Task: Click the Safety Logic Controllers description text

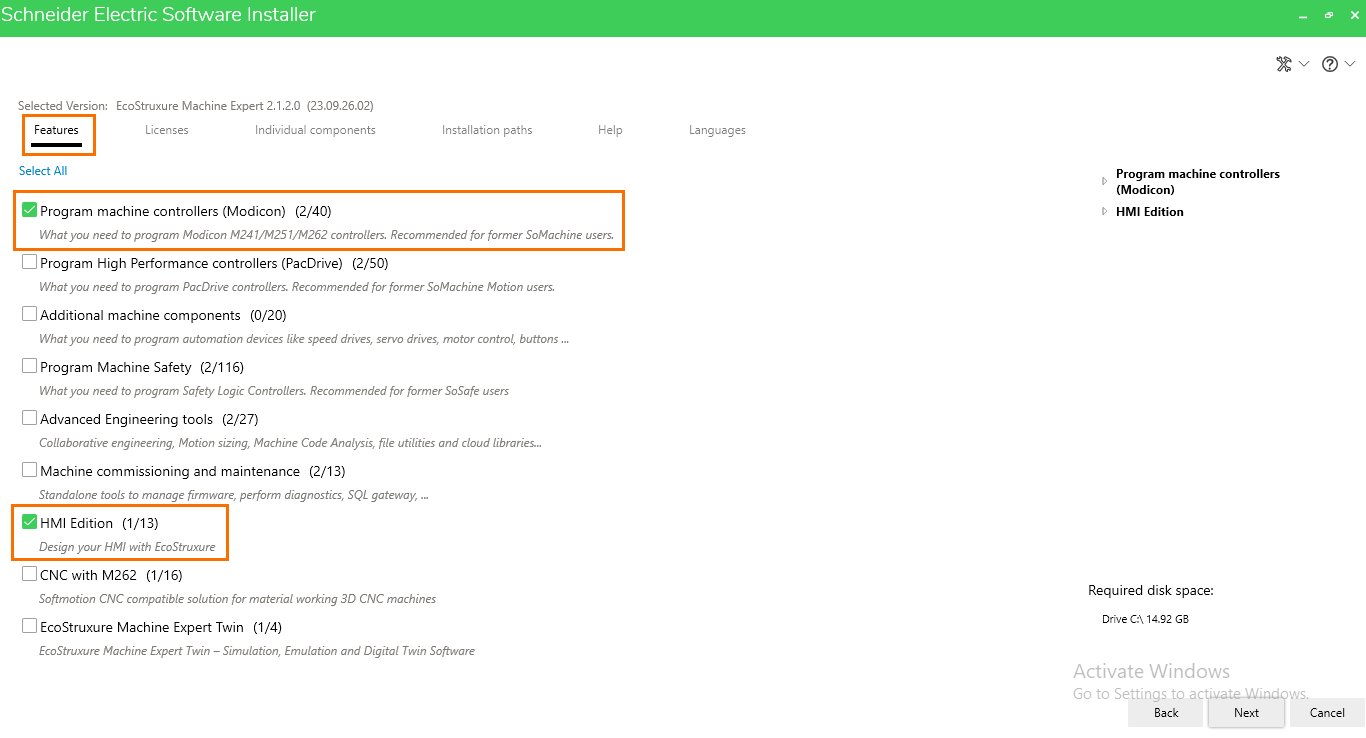Action: pyautogui.click(x=274, y=391)
